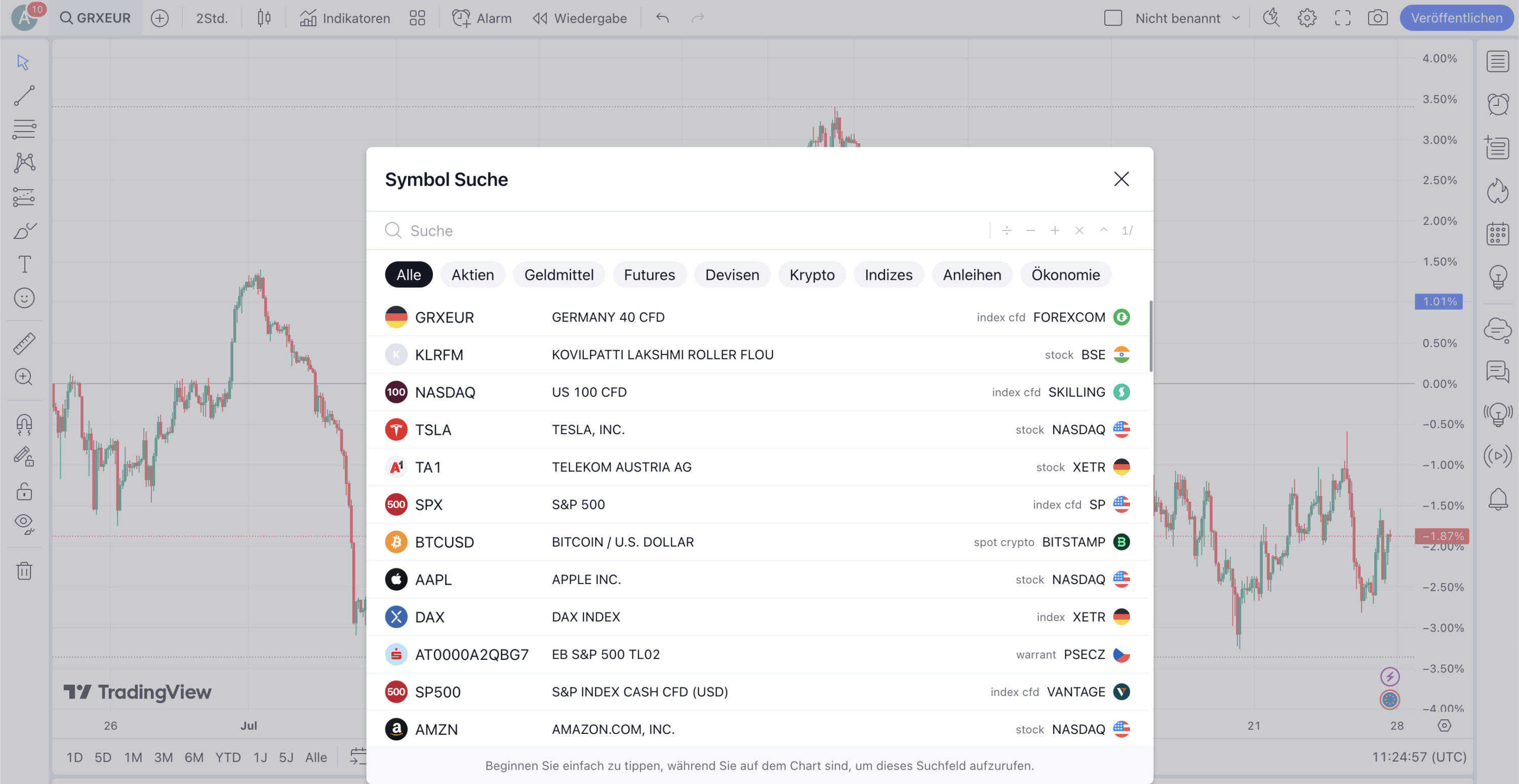The height and width of the screenshot is (784, 1519).
Task: Open the ideas lightbulb panel
Action: (1497, 277)
